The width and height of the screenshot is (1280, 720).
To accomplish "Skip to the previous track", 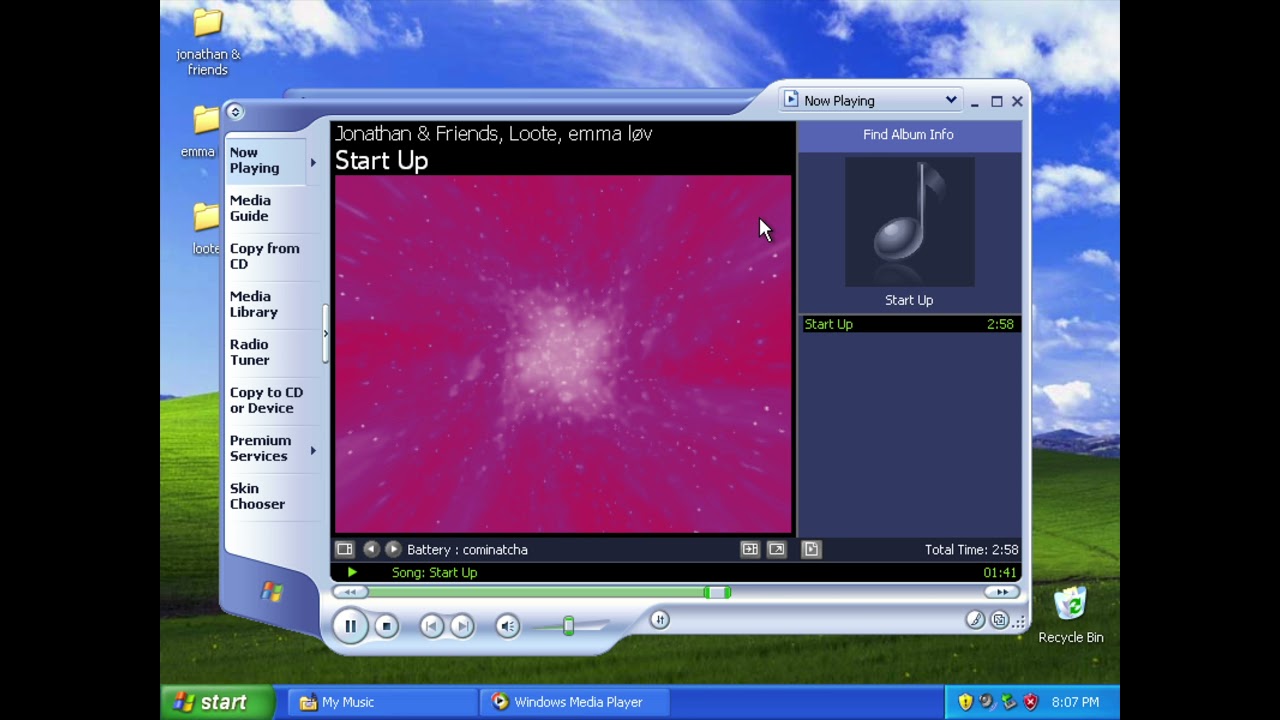I will (431, 626).
